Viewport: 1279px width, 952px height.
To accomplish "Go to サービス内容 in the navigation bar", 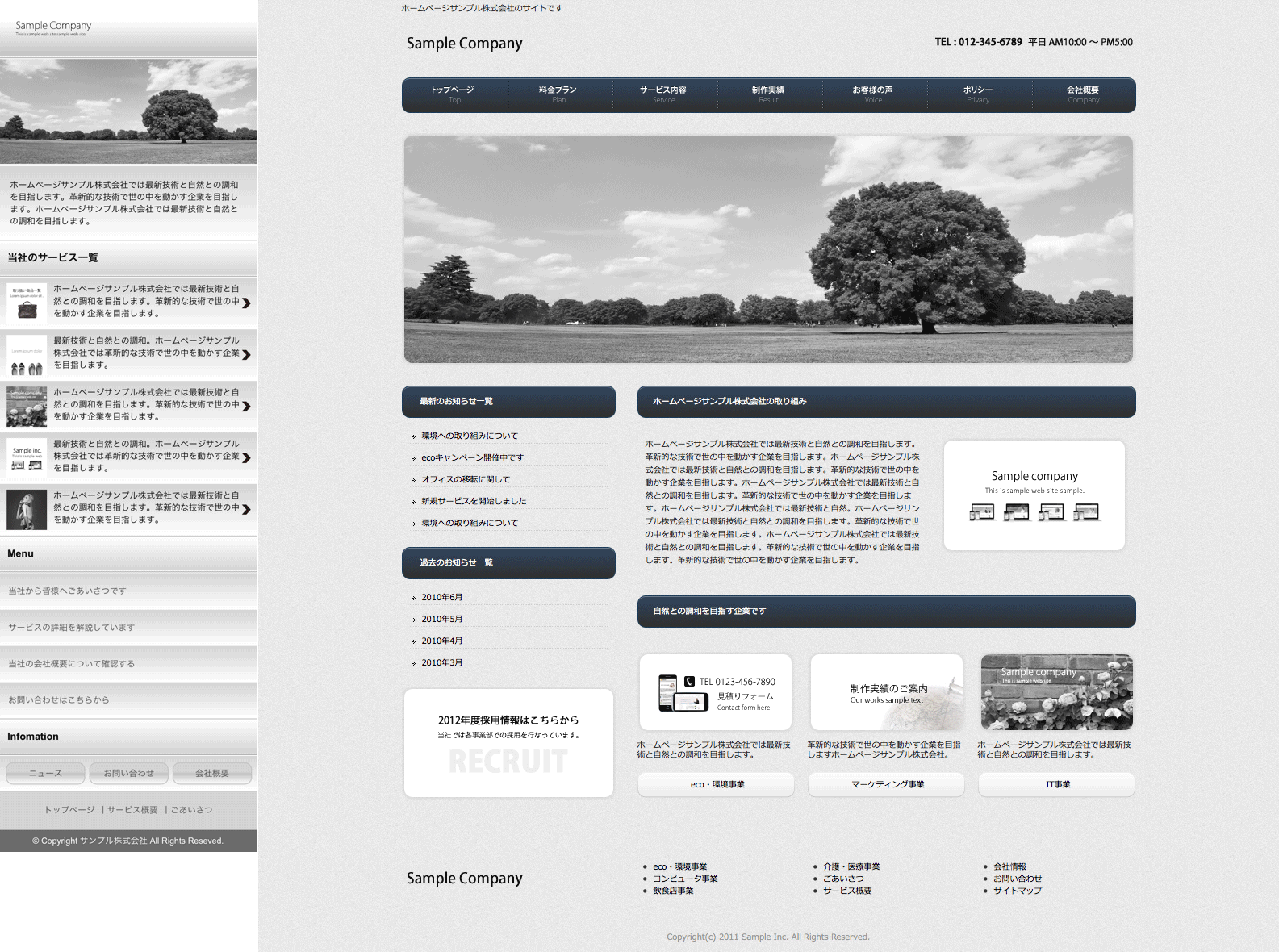I will pos(663,94).
